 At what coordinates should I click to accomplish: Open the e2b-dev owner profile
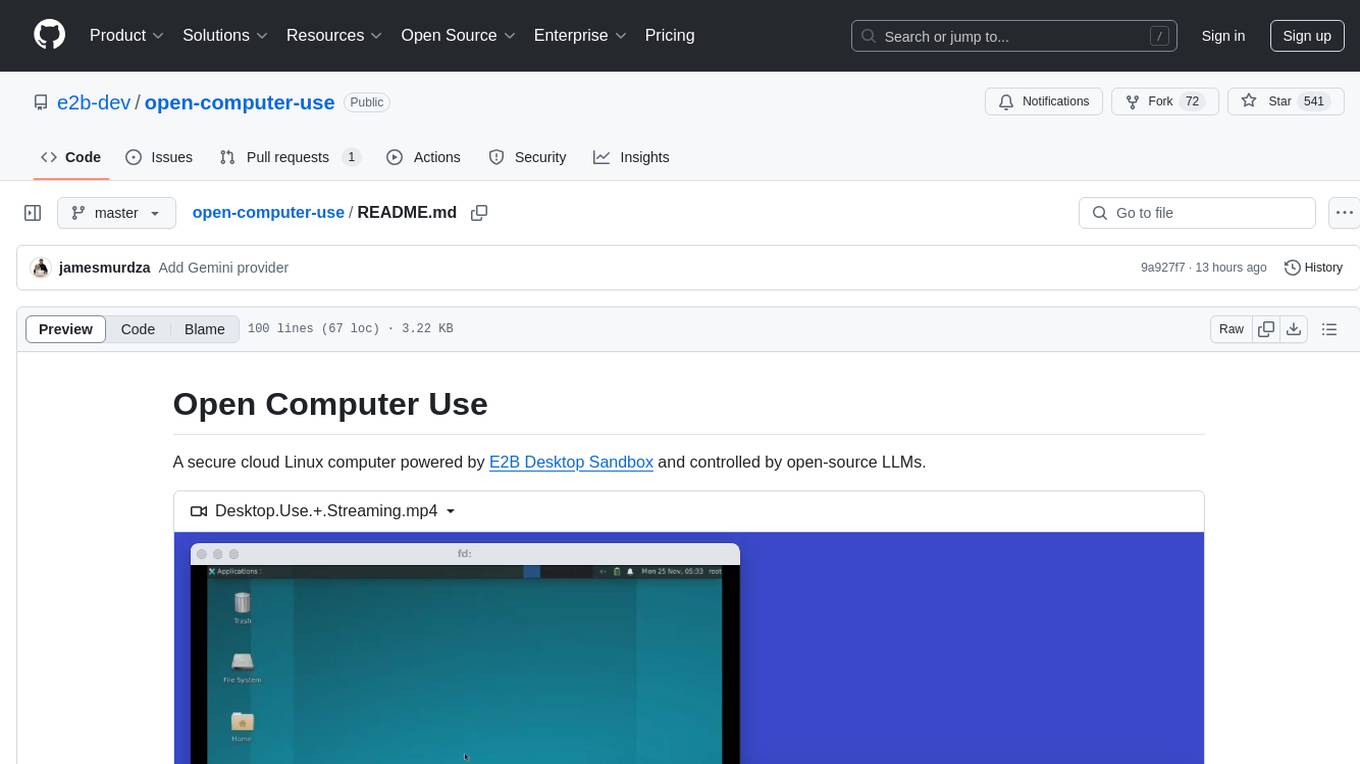click(x=94, y=102)
